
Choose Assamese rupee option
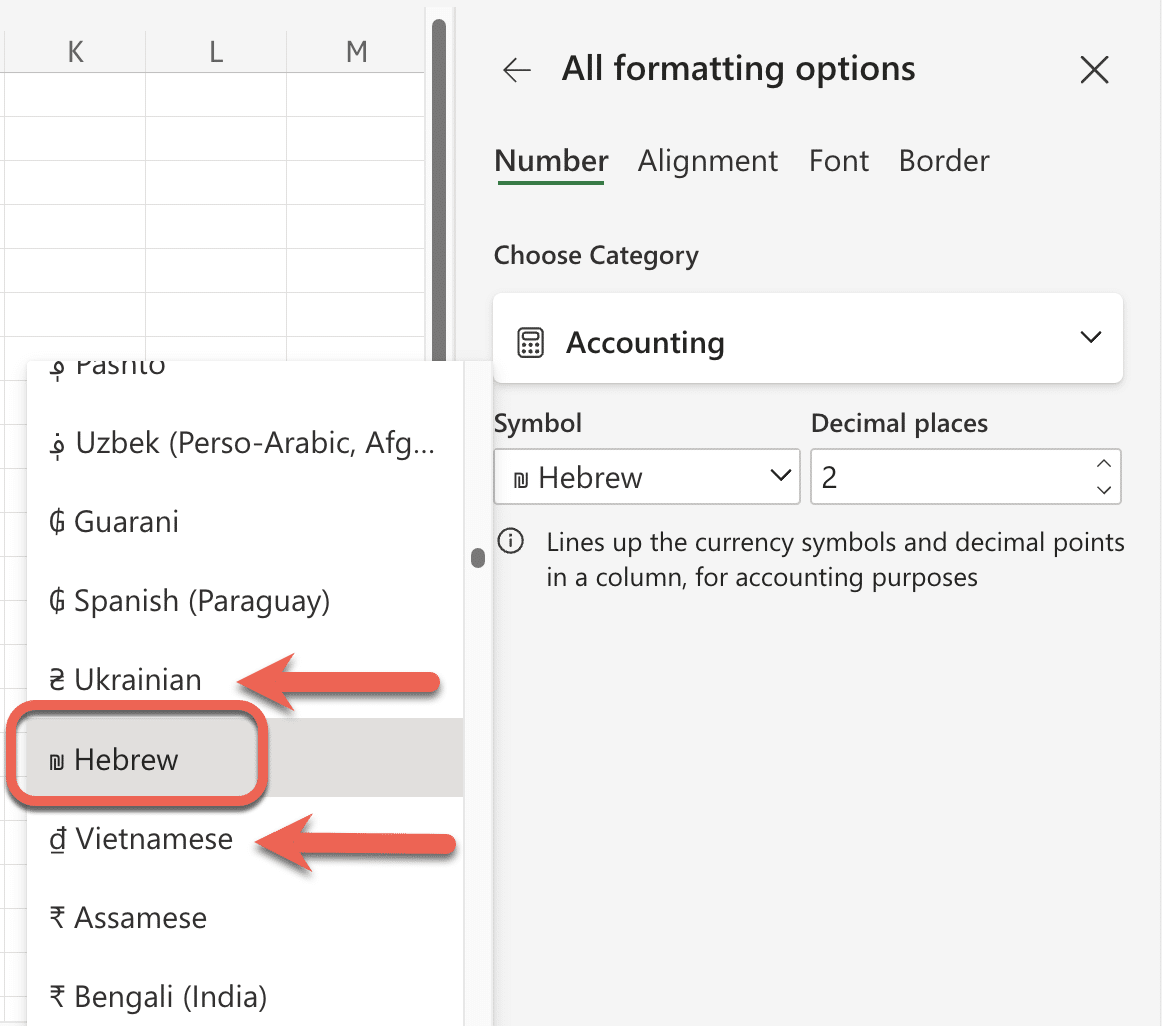pos(140,918)
